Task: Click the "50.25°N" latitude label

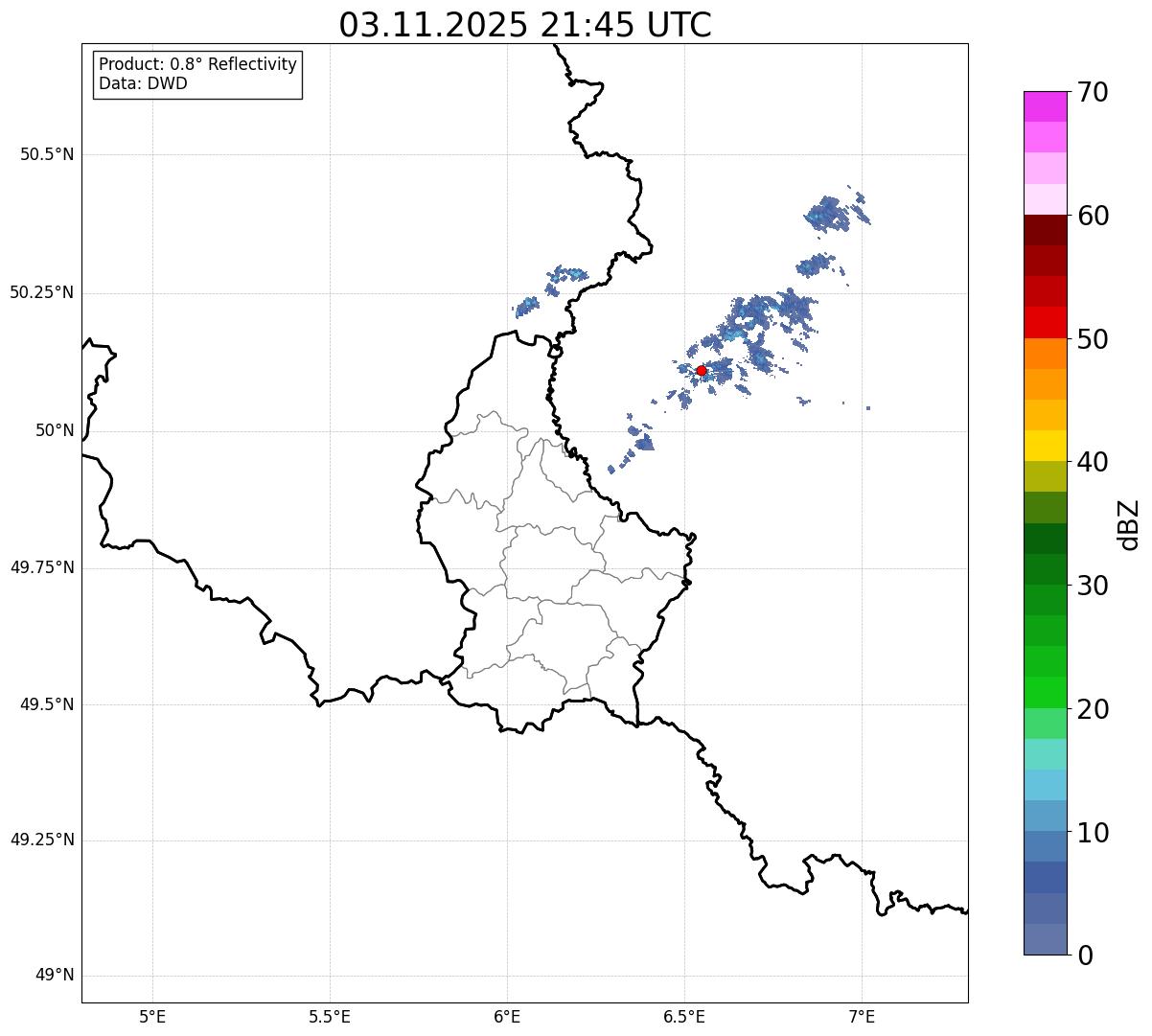Action: (42, 292)
